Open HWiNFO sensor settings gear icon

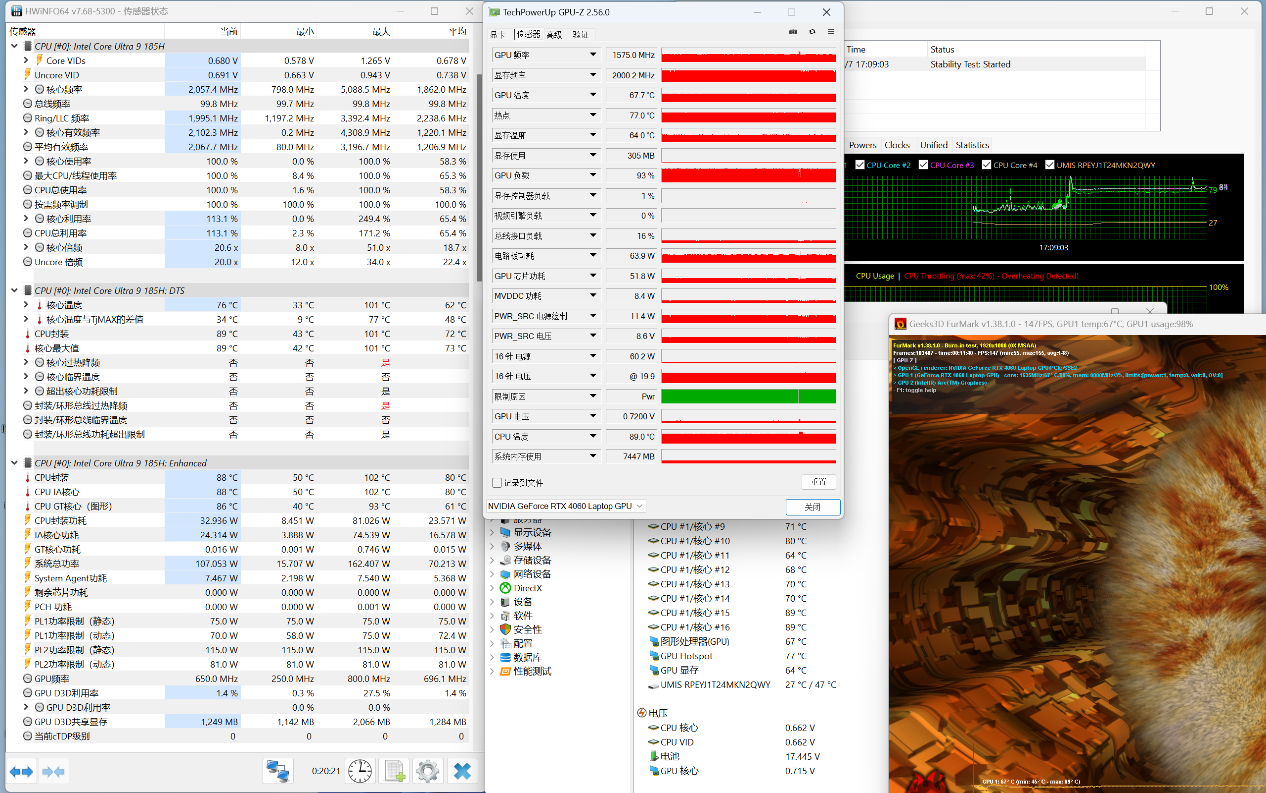pos(427,771)
